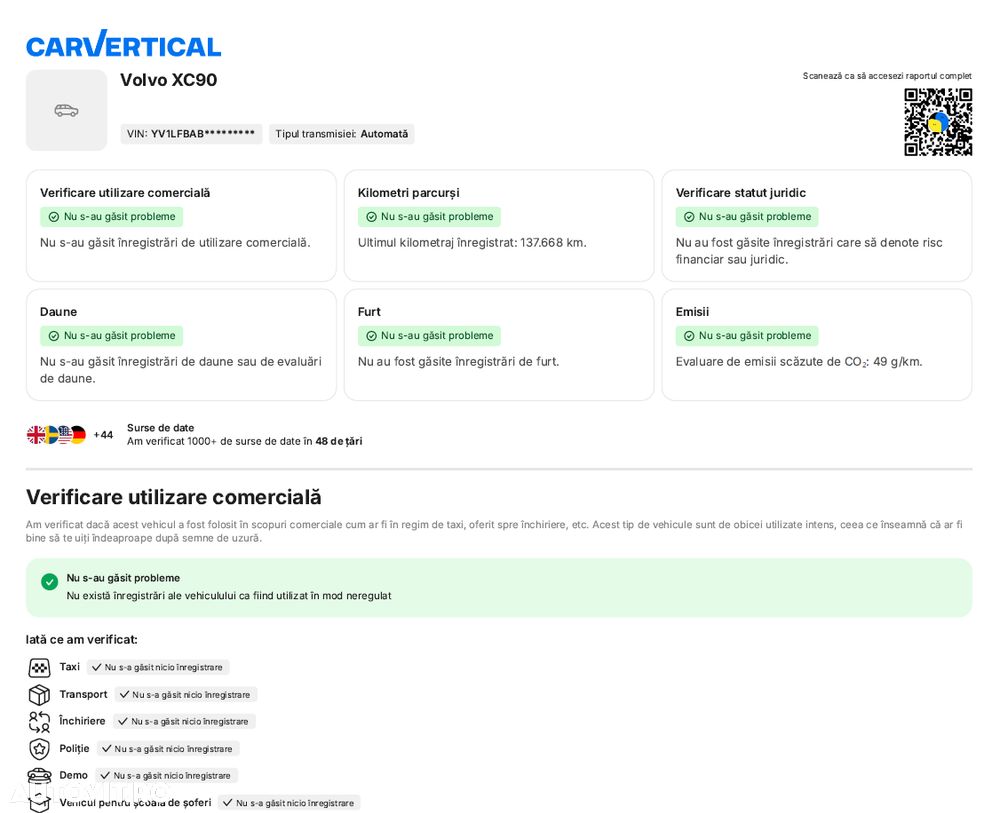Click the Taxi row checkmark
The image size is (1000, 813).
tap(97, 667)
